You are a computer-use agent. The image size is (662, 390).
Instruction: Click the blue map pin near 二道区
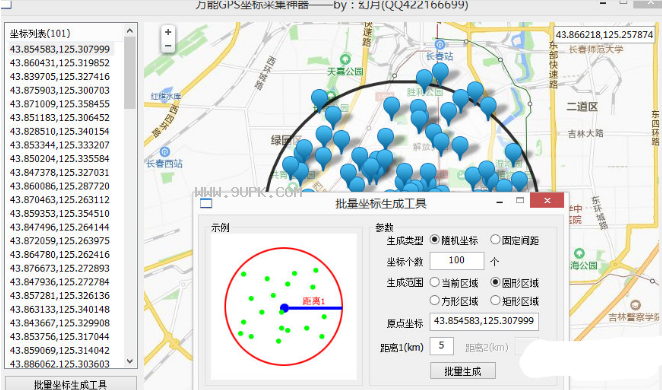(513, 153)
